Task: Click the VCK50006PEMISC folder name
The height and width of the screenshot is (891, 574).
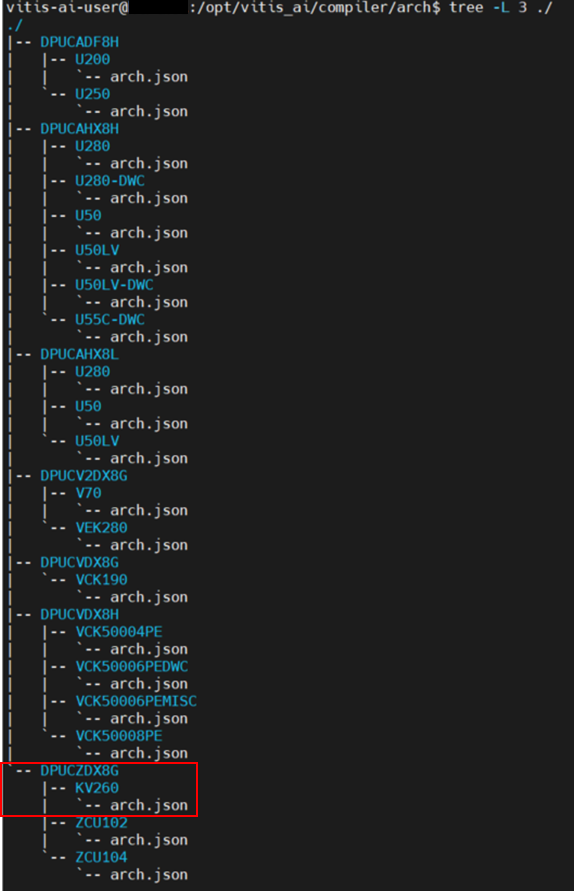Action: tap(136, 701)
